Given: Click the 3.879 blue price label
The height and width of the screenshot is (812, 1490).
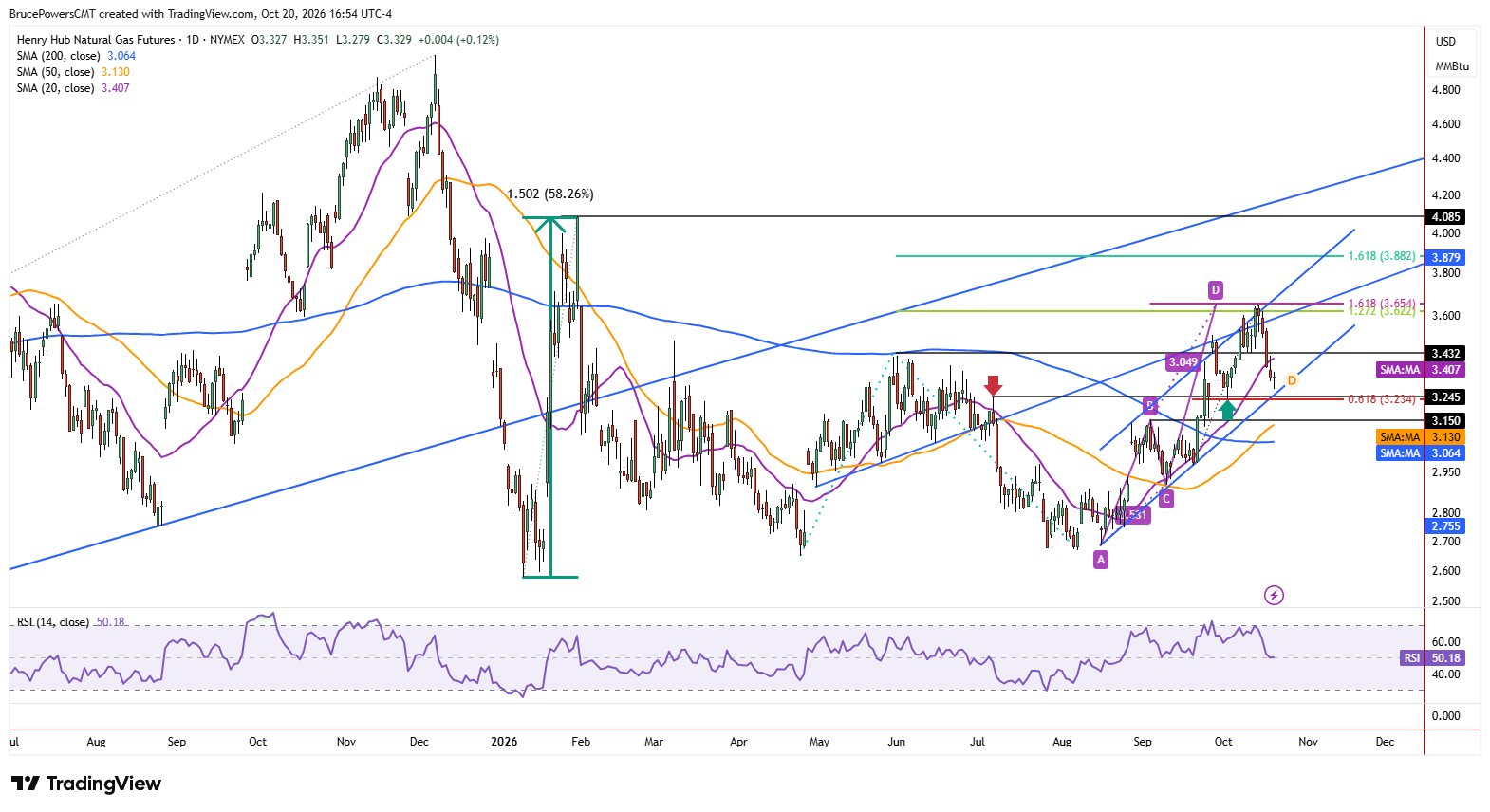Looking at the screenshot, I should [1445, 257].
